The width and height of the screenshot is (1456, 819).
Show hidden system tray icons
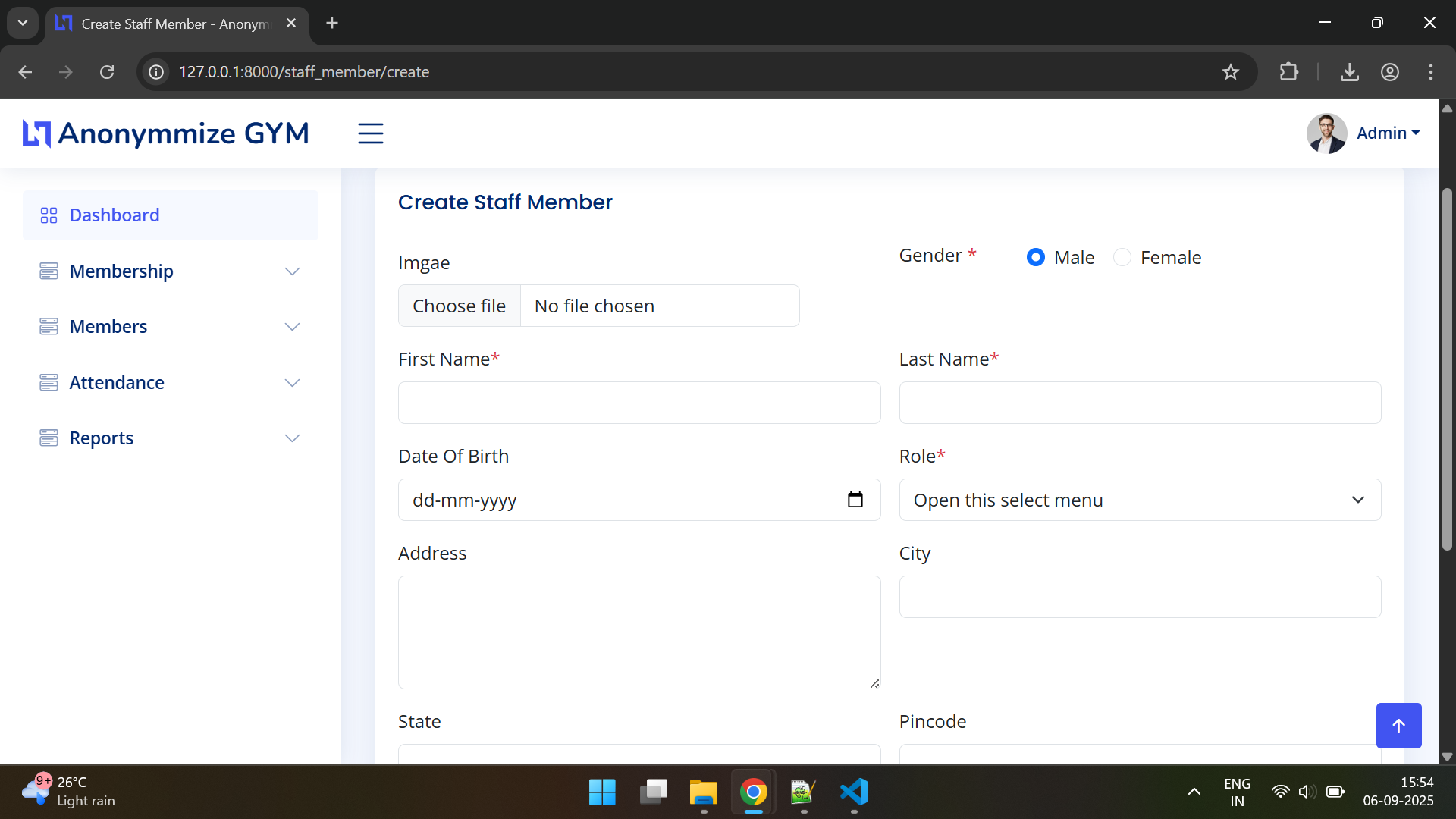(x=1194, y=792)
